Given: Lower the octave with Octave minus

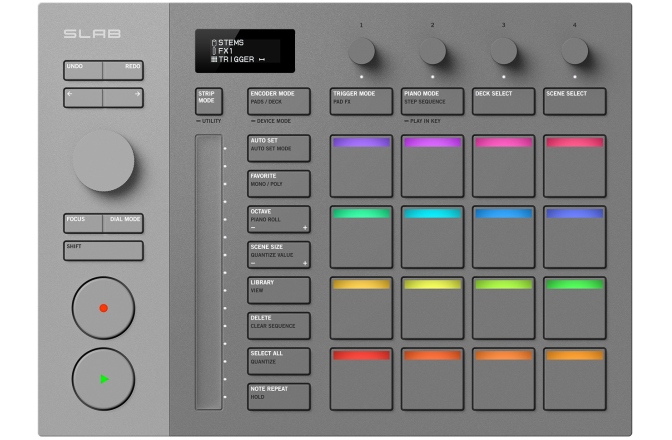Looking at the screenshot, I should [253, 227].
